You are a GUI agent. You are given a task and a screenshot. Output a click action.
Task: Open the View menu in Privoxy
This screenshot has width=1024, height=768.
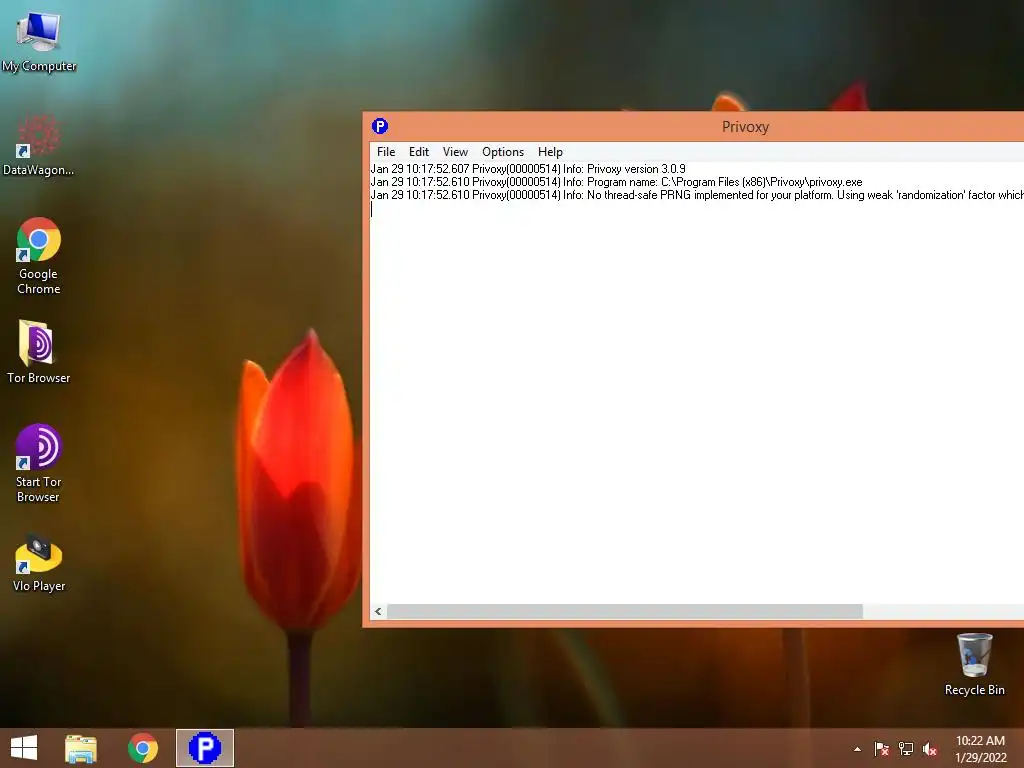455,152
